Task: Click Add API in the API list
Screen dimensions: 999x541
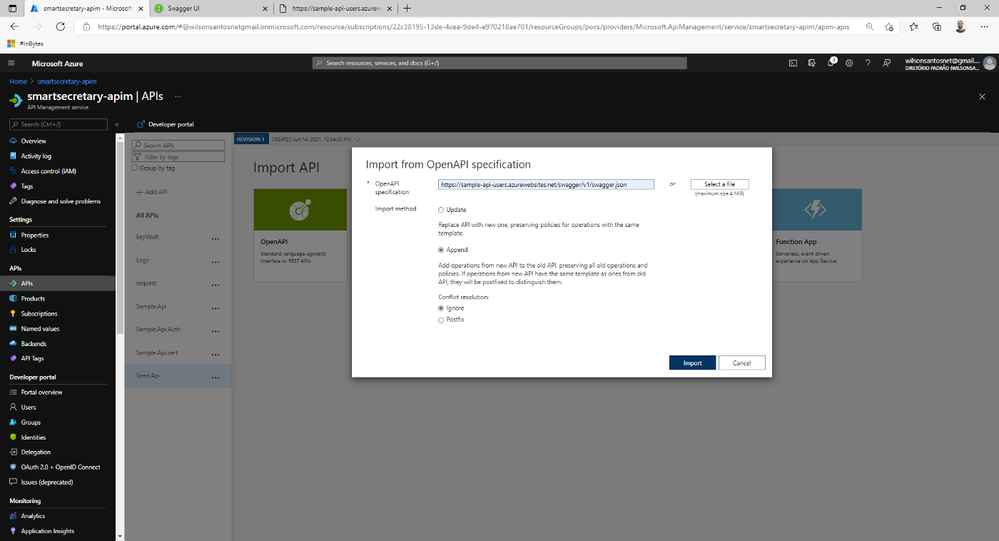Action: tap(152, 192)
